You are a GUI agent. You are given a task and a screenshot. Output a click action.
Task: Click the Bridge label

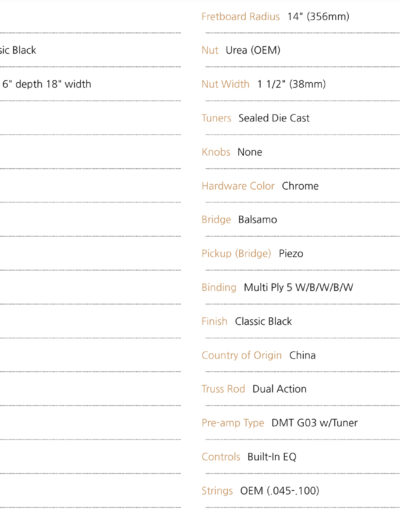tap(216, 220)
